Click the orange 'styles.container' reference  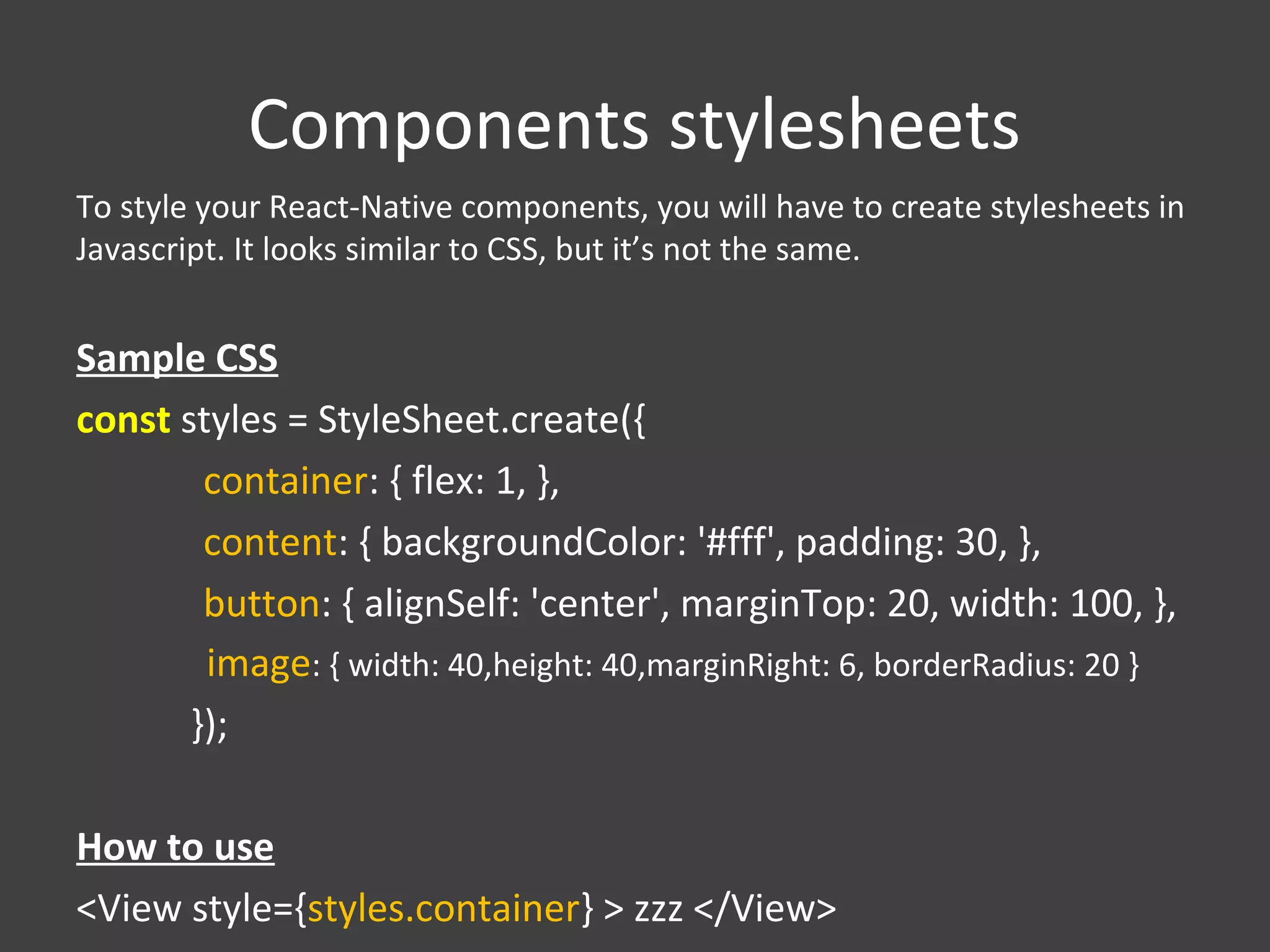(x=444, y=909)
